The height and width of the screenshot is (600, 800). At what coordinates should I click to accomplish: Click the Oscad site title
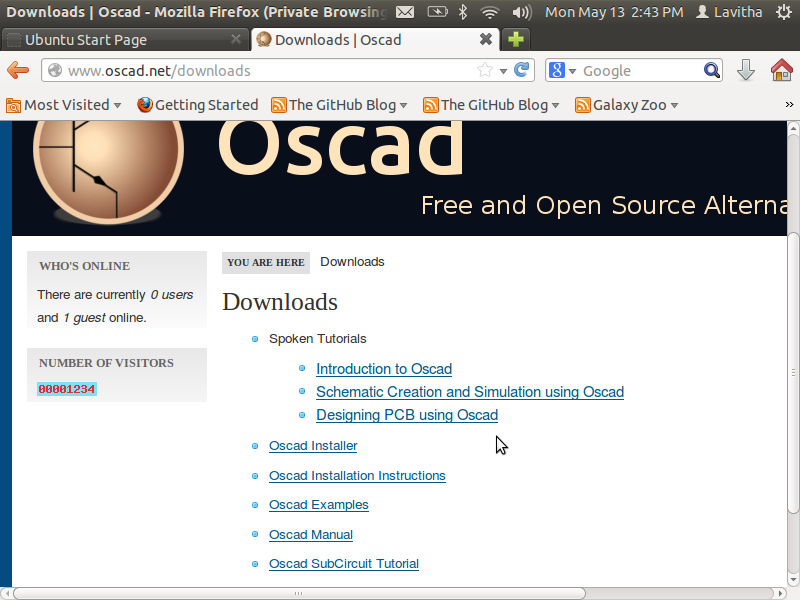point(341,149)
